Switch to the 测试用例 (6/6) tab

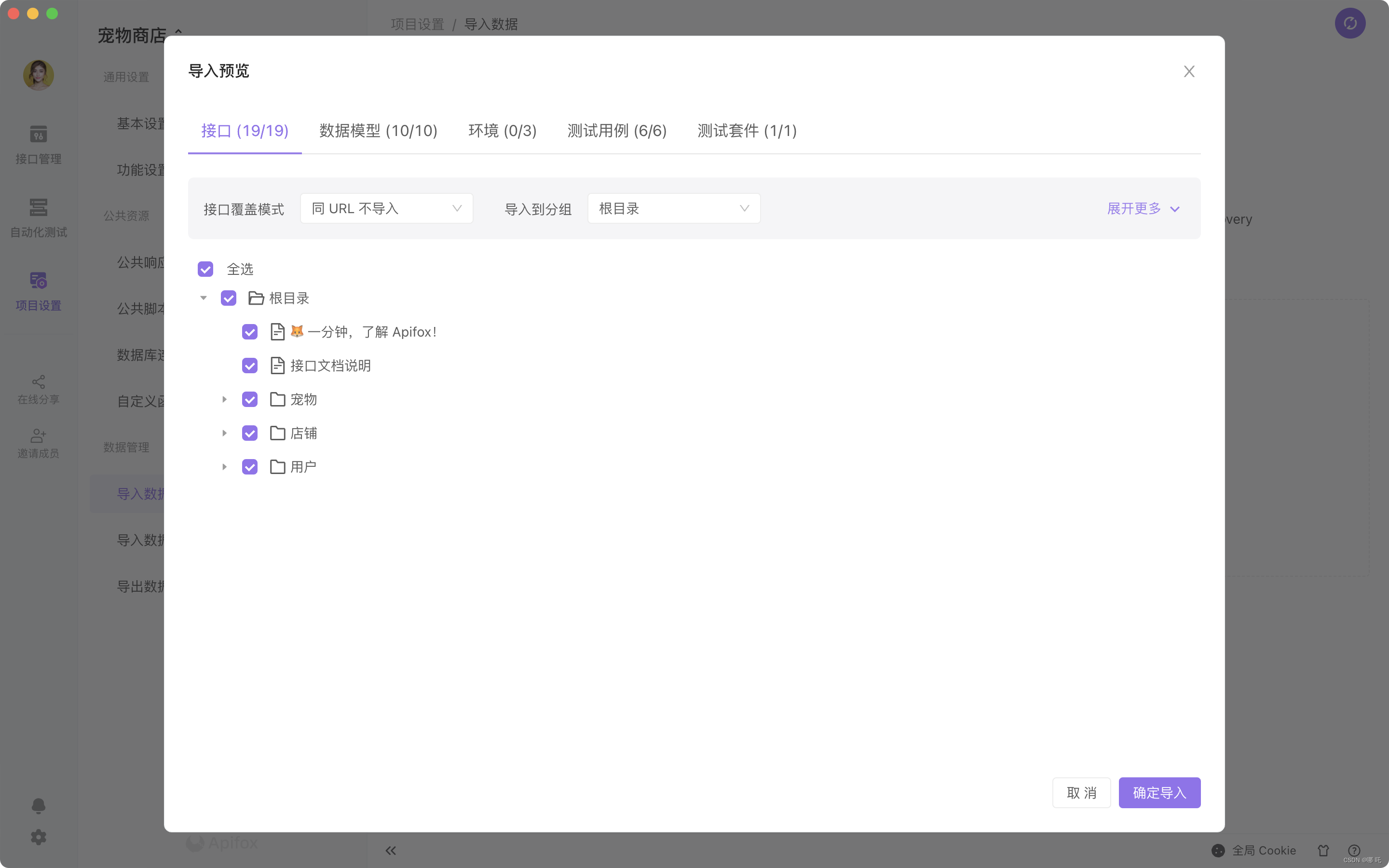pyautogui.click(x=617, y=131)
